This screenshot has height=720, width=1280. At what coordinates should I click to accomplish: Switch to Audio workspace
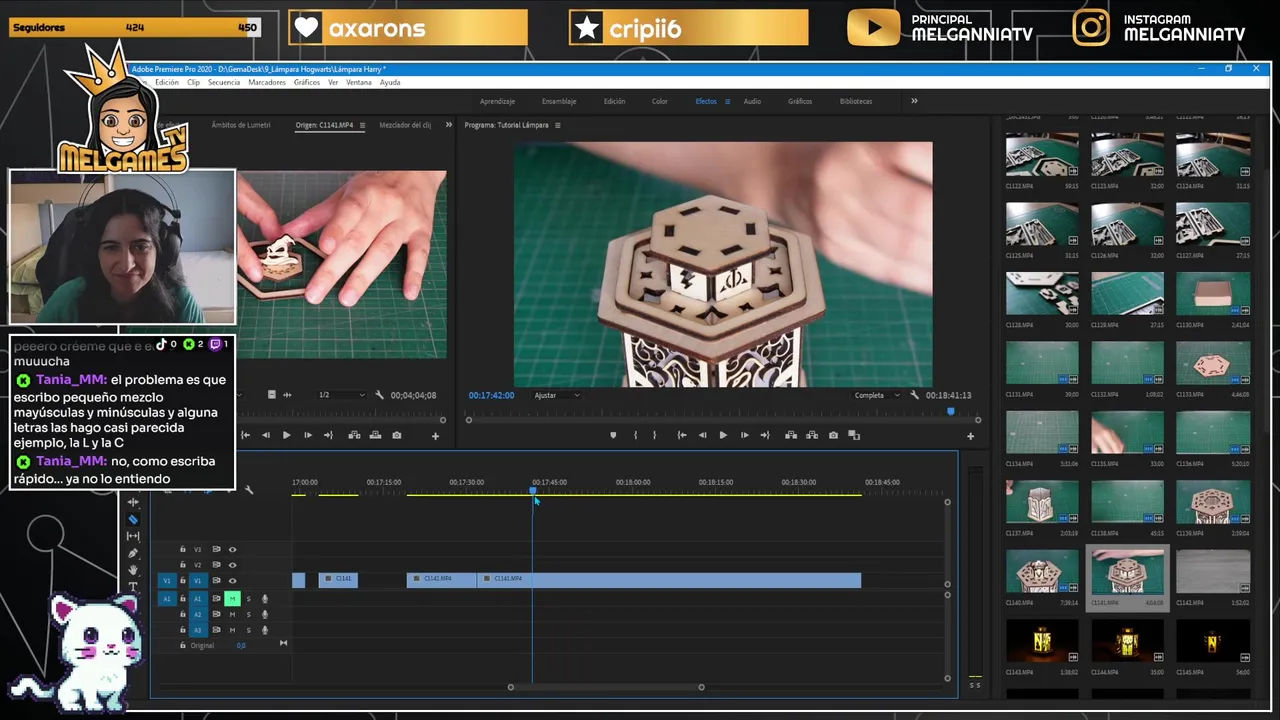[752, 101]
